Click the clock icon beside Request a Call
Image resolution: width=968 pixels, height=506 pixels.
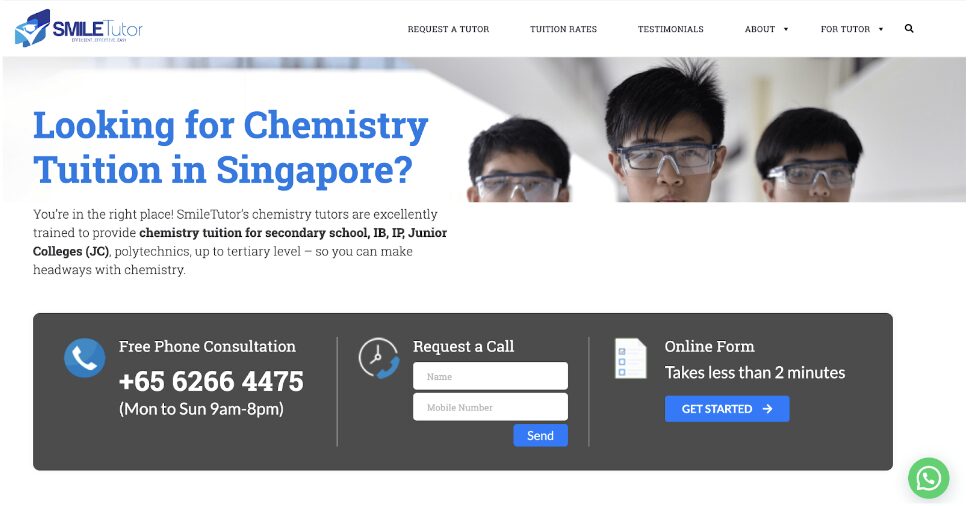[379, 358]
